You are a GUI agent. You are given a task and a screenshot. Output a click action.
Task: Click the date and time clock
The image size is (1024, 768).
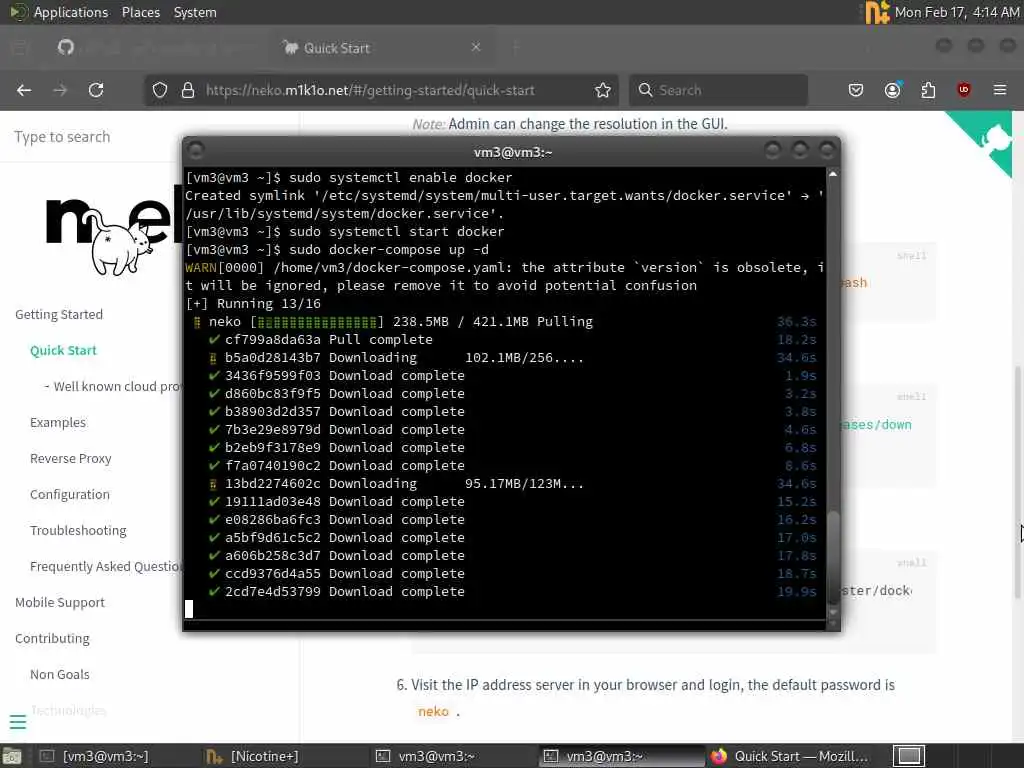[957, 12]
